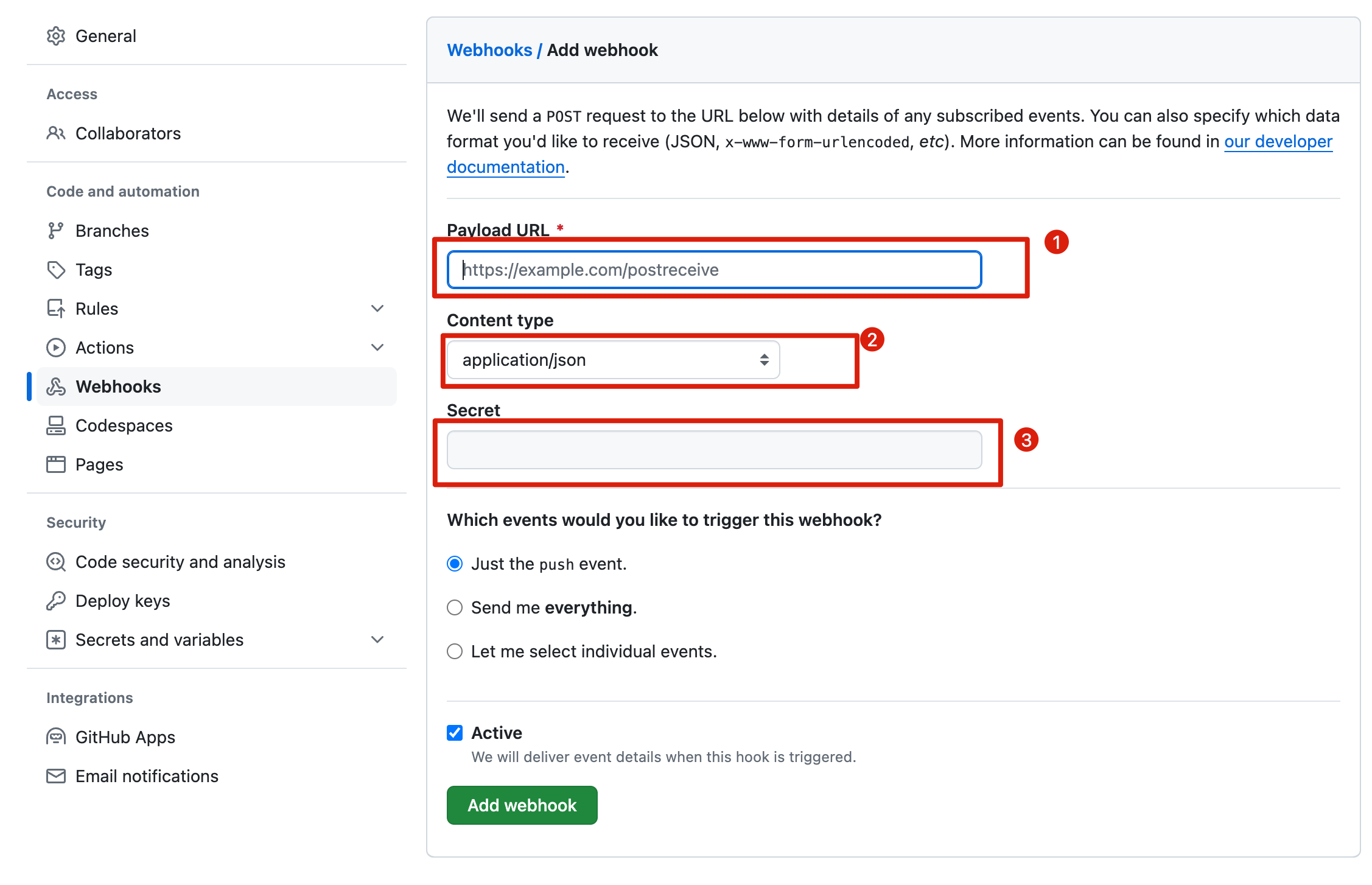Open the Content type dropdown
The image size is (1372, 885).
613,360
